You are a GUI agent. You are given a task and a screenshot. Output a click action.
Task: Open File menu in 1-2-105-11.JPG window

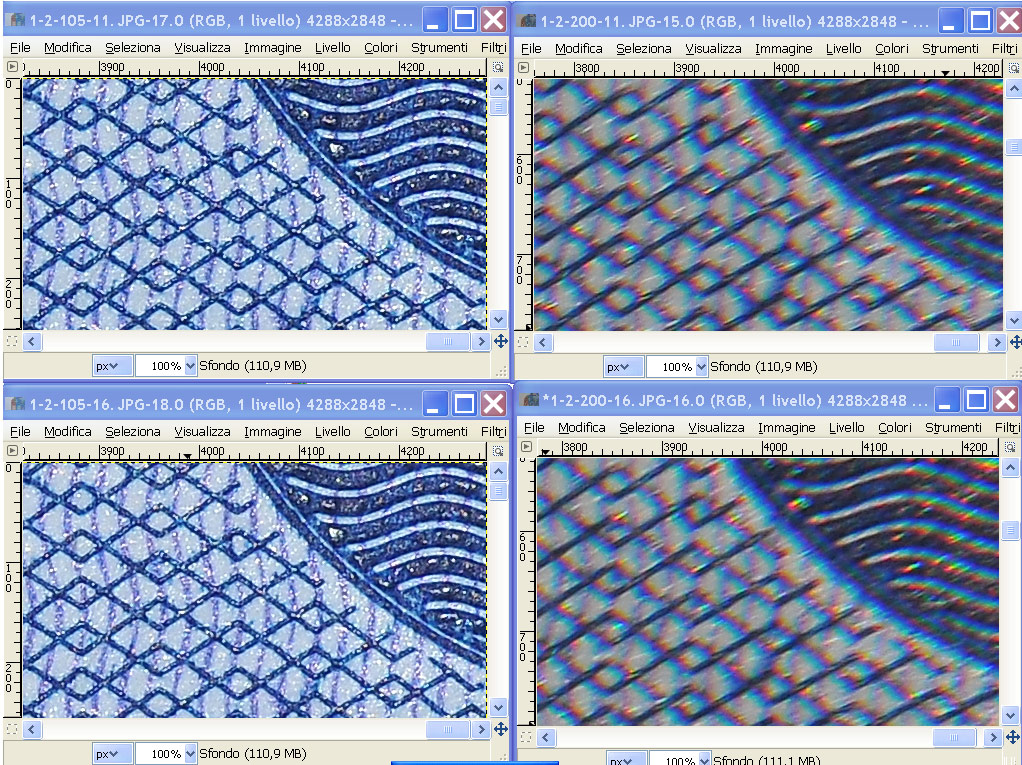coord(20,48)
